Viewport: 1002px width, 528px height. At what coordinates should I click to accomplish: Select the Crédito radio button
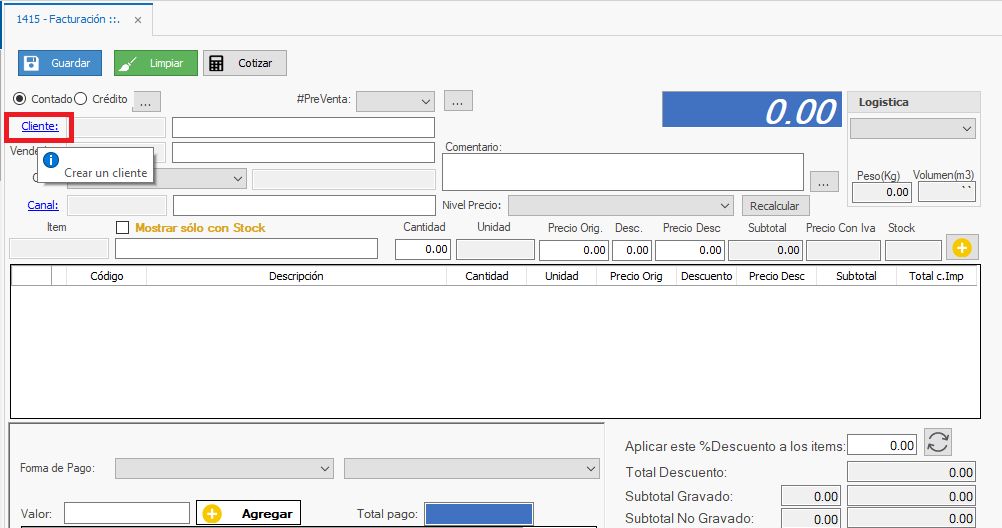click(81, 98)
